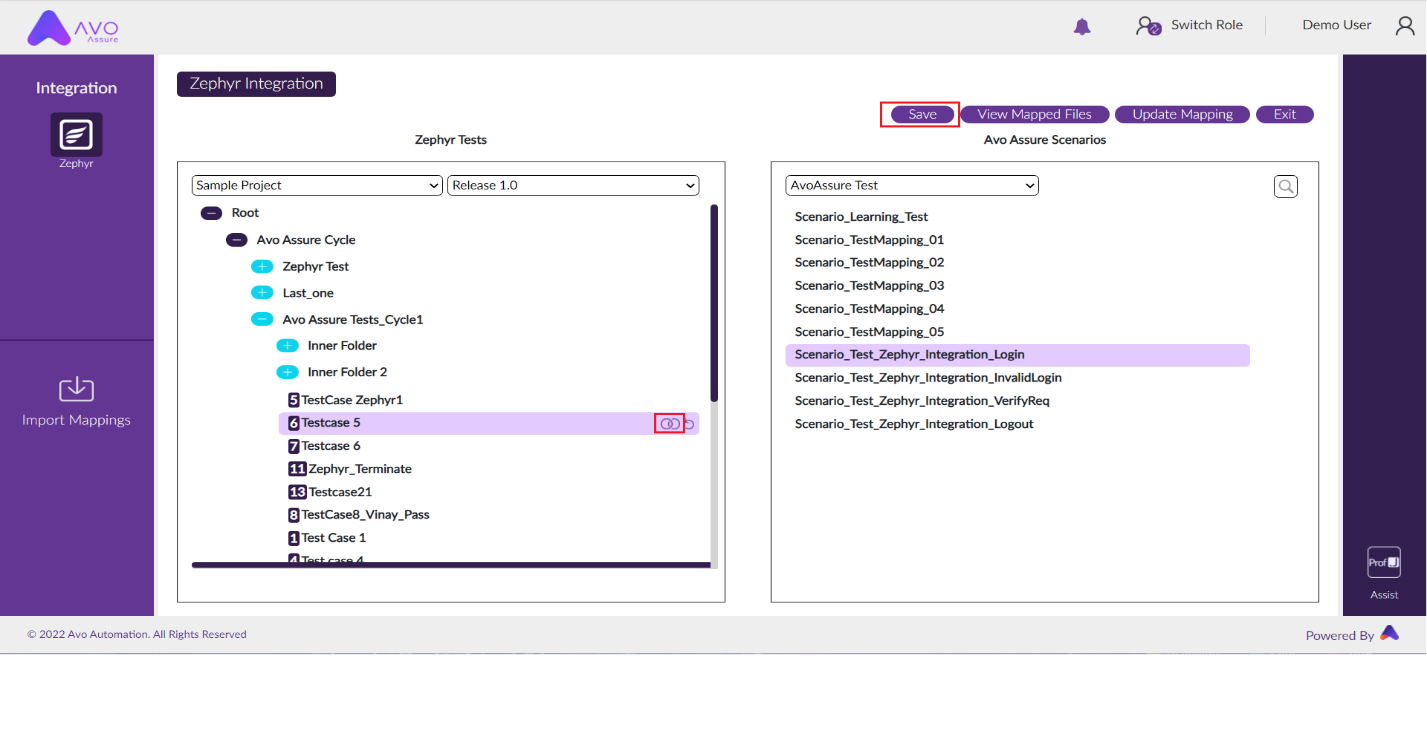The height and width of the screenshot is (736, 1427).
Task: Open the notifications bell
Action: 1082,27
